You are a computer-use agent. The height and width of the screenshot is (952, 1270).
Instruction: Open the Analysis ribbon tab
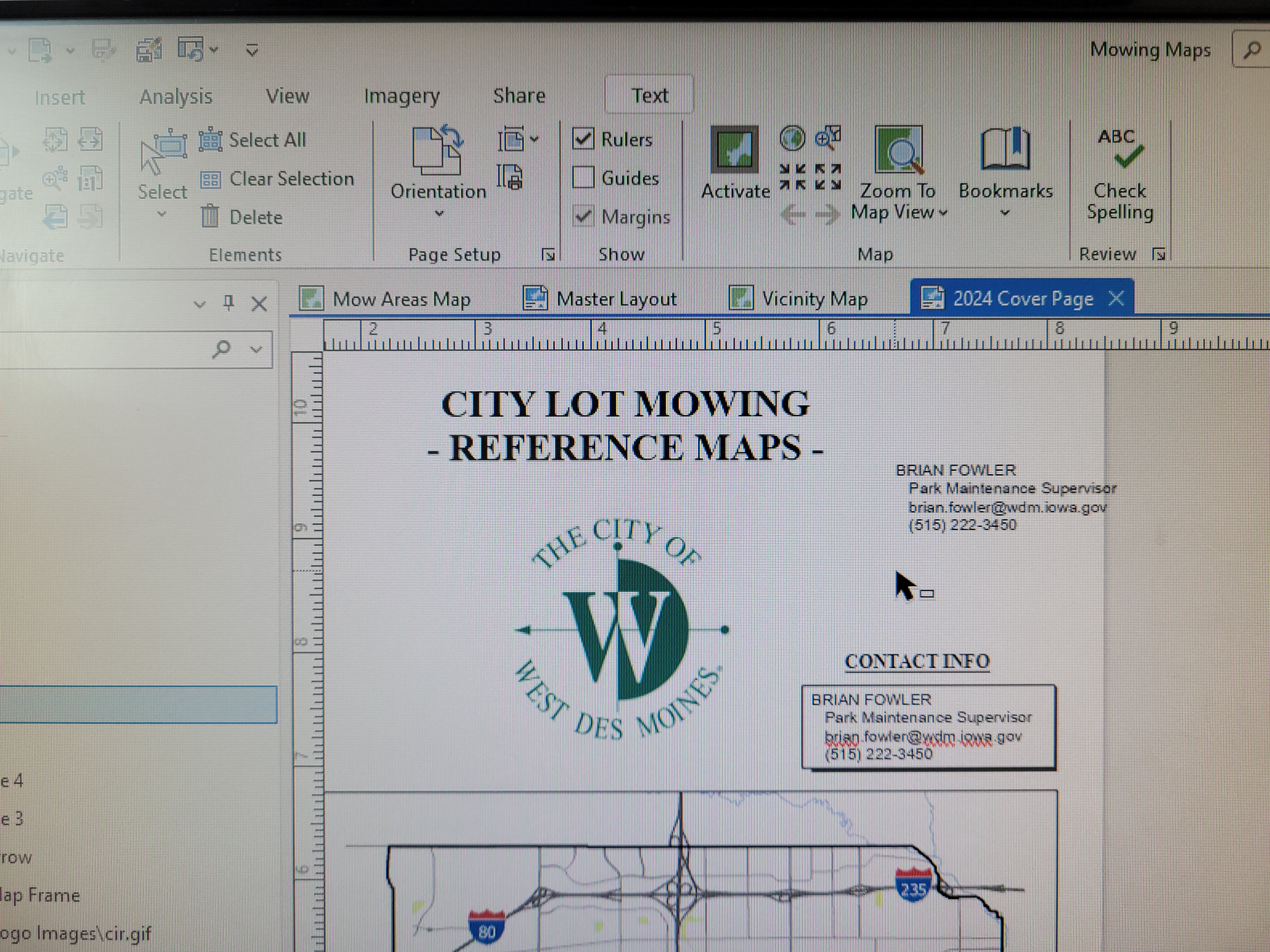176,97
